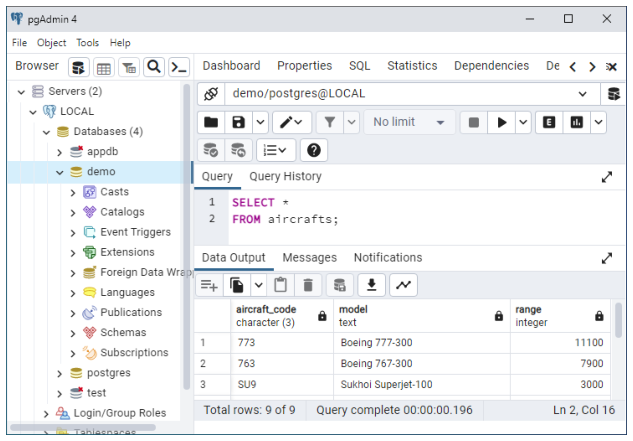This screenshot has width=633, height=441.
Task: Switch to the Dependencies tab
Action: pos(491,66)
